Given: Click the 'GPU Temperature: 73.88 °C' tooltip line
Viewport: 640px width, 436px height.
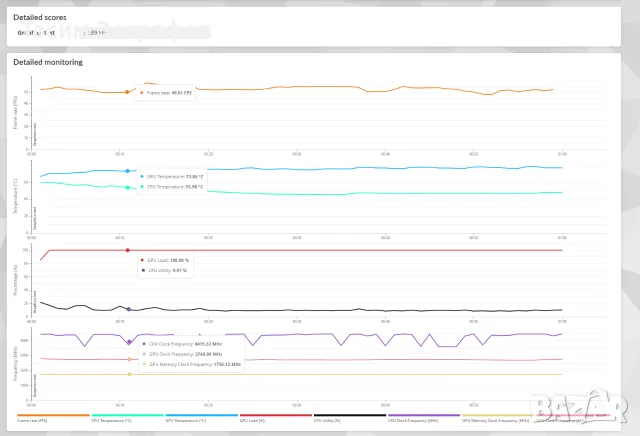Looking at the screenshot, I should click(x=171, y=177).
